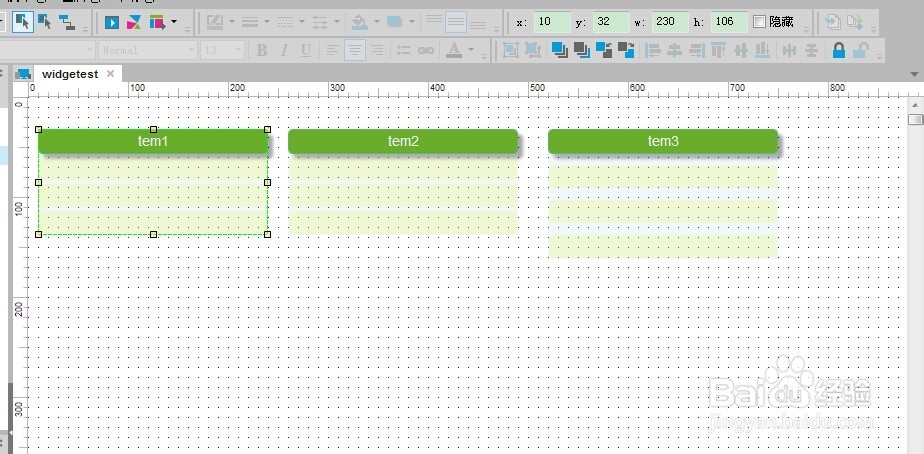The height and width of the screenshot is (454, 924).
Task: Click the copy style icon
Action: (833, 22)
